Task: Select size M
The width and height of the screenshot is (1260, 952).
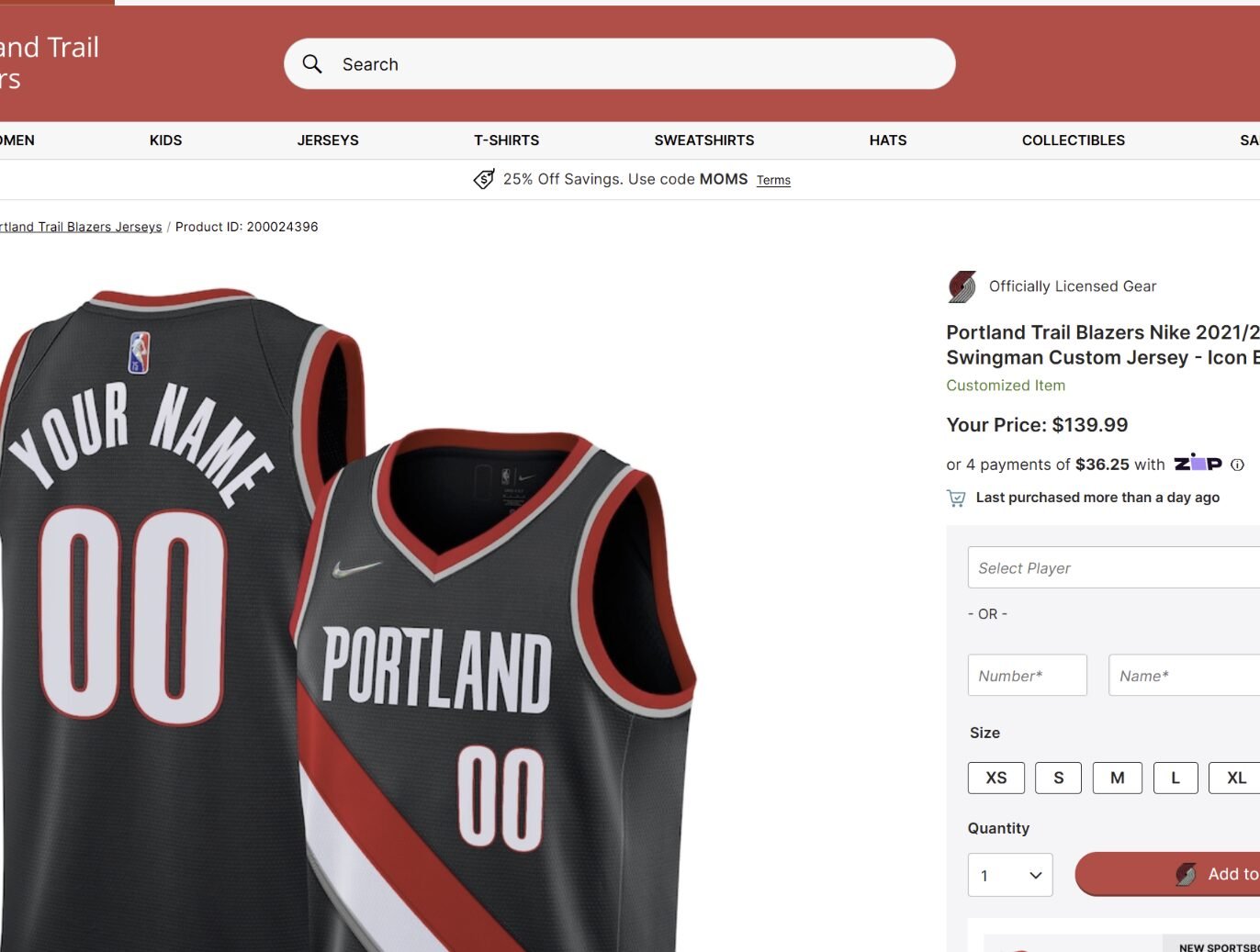Action: [1118, 778]
